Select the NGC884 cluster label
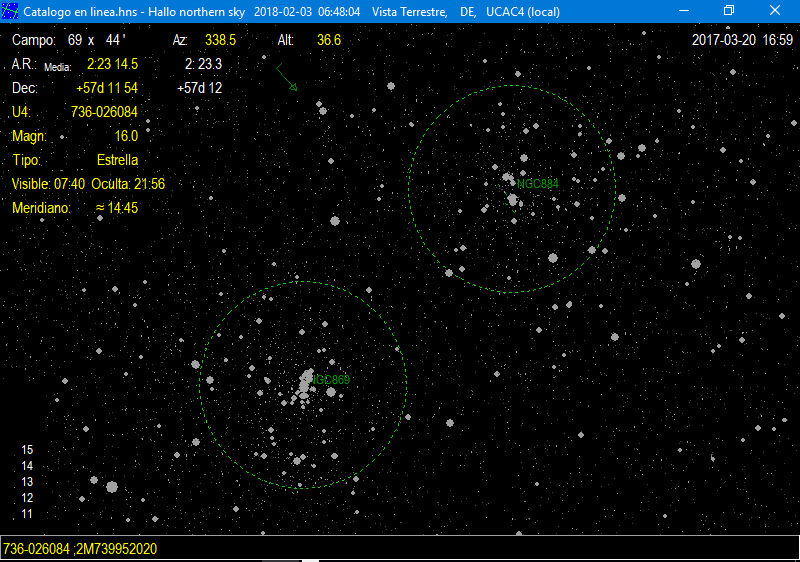This screenshot has height=562, width=800. click(x=538, y=184)
